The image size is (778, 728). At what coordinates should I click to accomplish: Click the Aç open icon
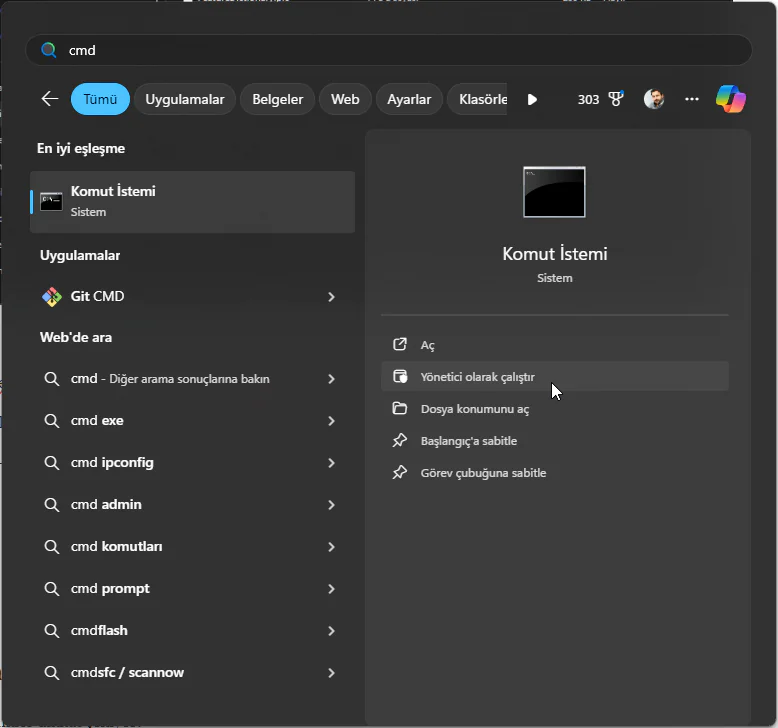pos(400,344)
